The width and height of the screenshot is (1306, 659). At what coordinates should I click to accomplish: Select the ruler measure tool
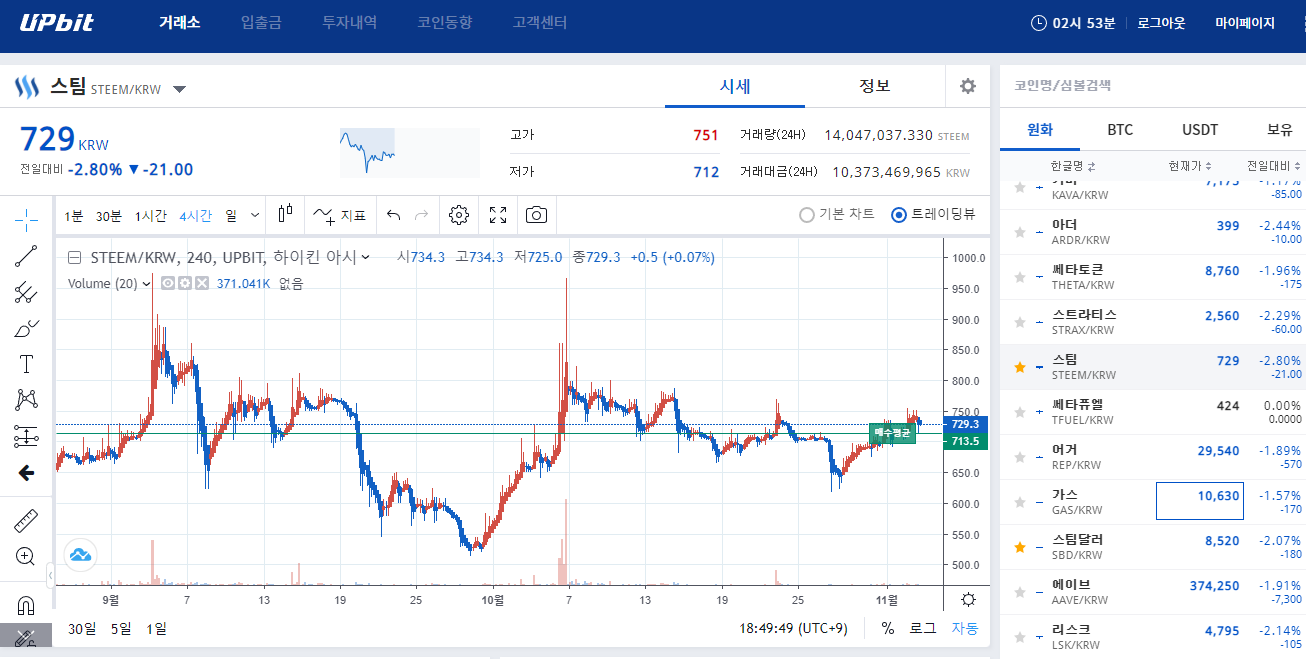[27, 520]
